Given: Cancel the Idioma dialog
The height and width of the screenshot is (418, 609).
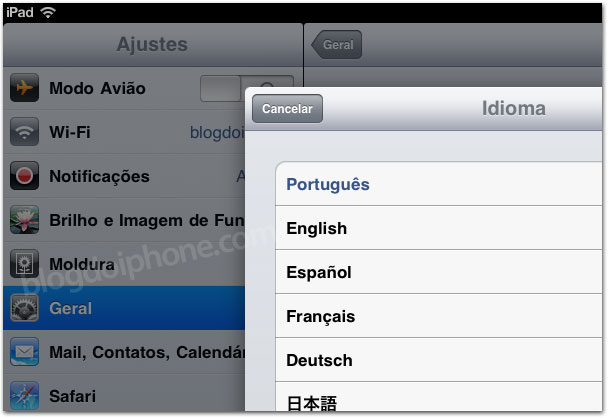Looking at the screenshot, I should pos(287,109).
